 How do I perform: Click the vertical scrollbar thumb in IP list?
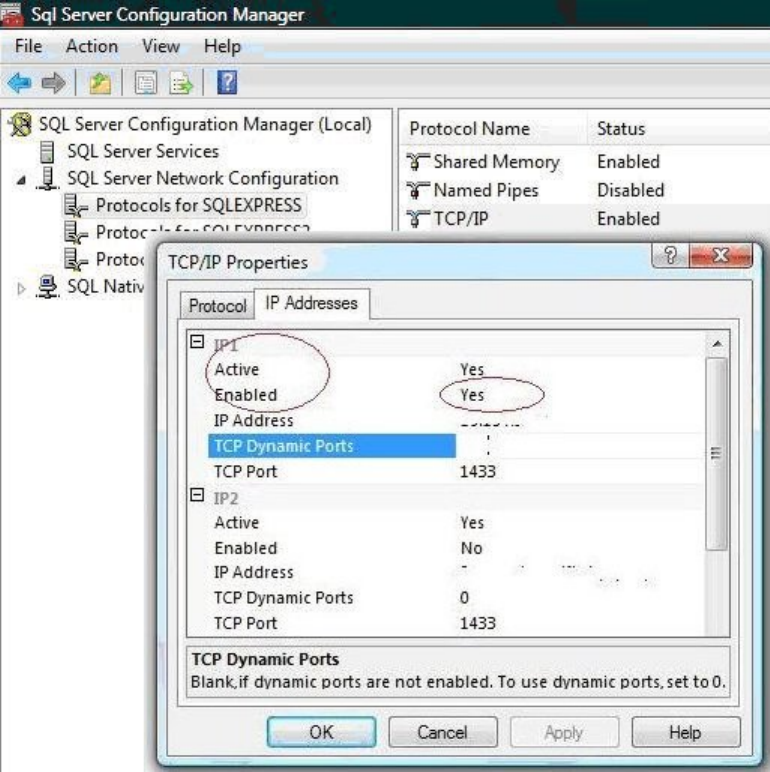716,453
